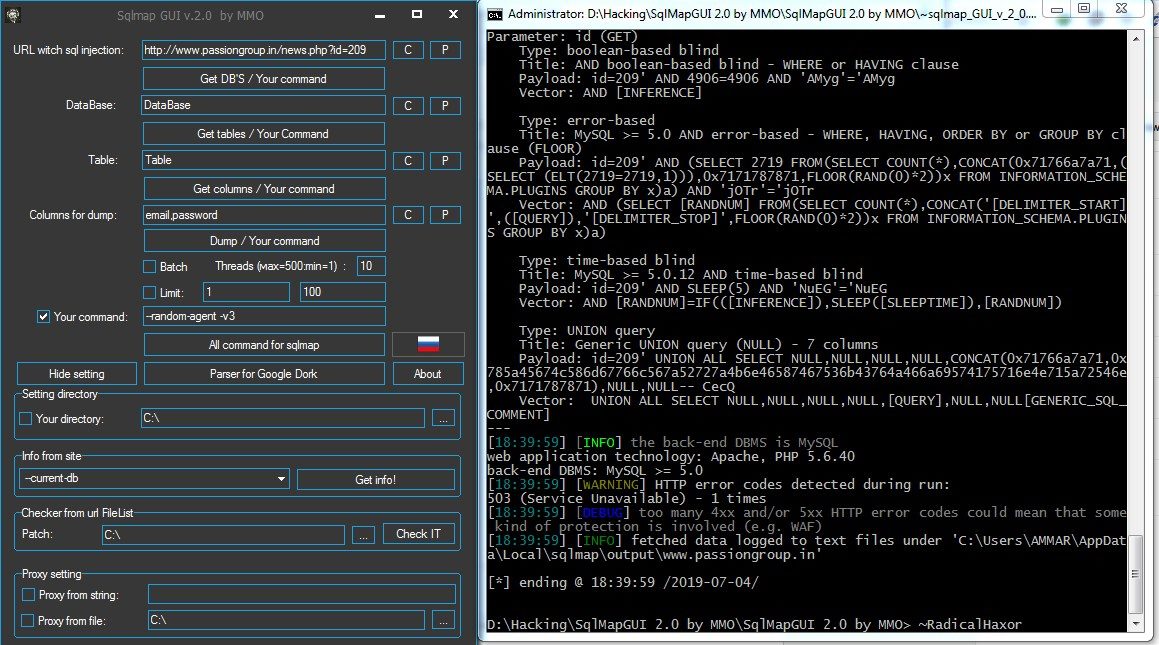Click 'ending @ 18:39:59' console line
Viewport: 1159px width, 645px height.
(x=623, y=582)
